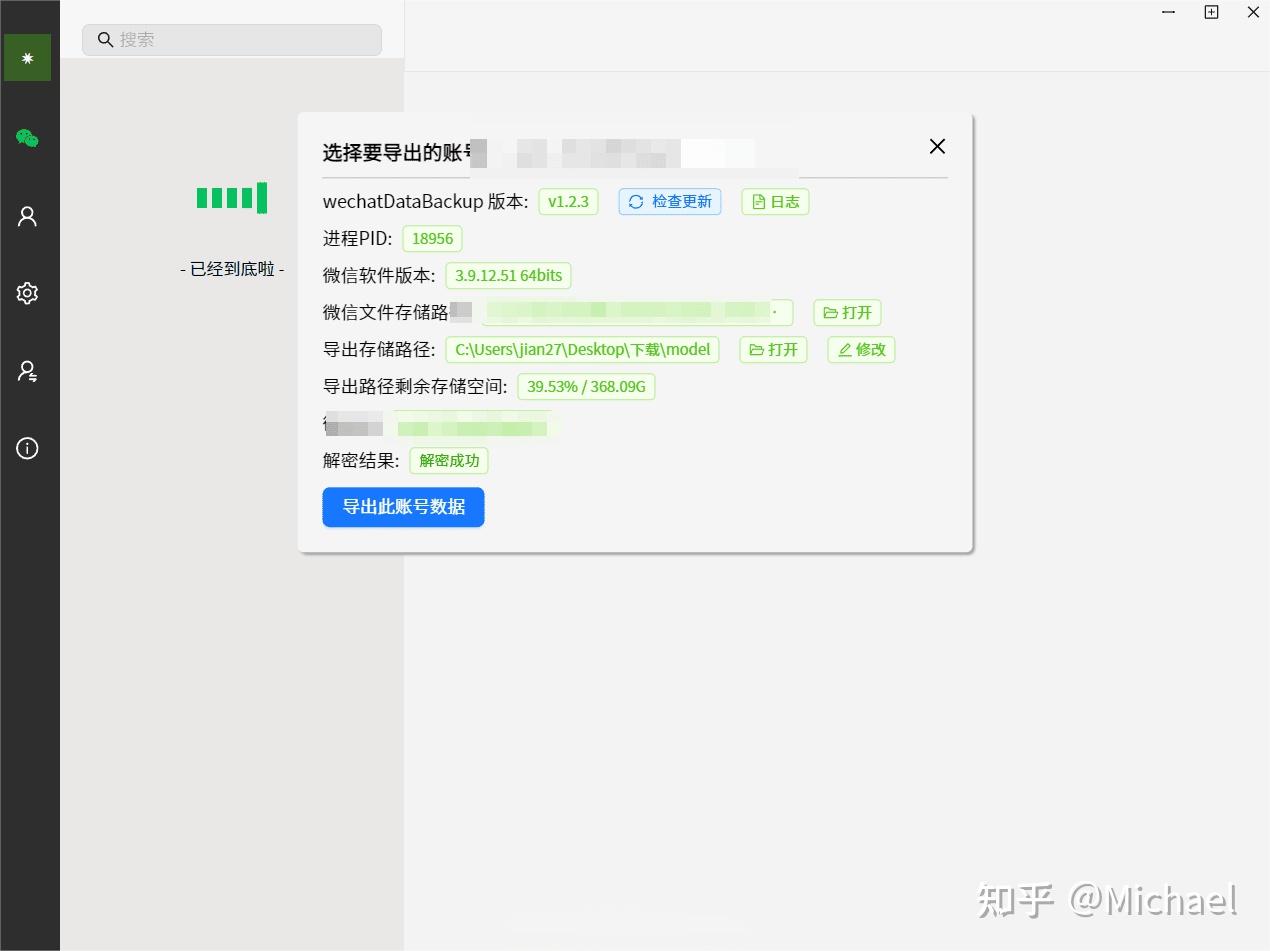Click the 检查更新 update check button

(669, 201)
